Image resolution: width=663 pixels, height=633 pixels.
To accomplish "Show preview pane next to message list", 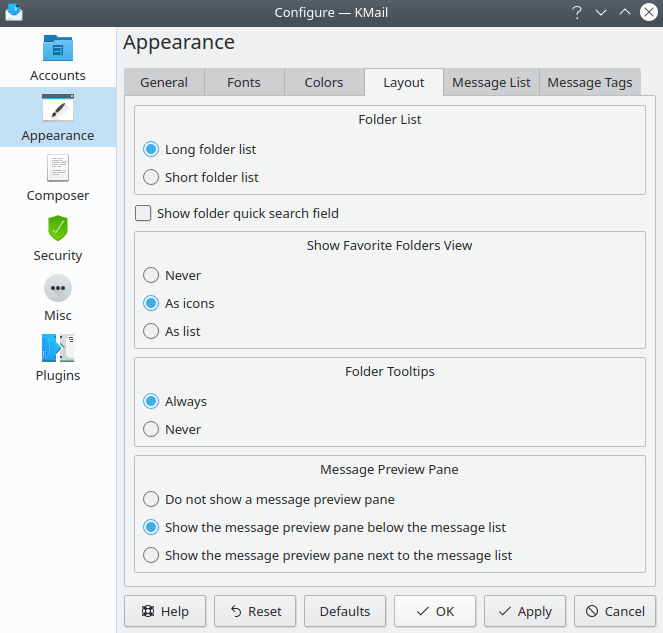I will [151, 555].
